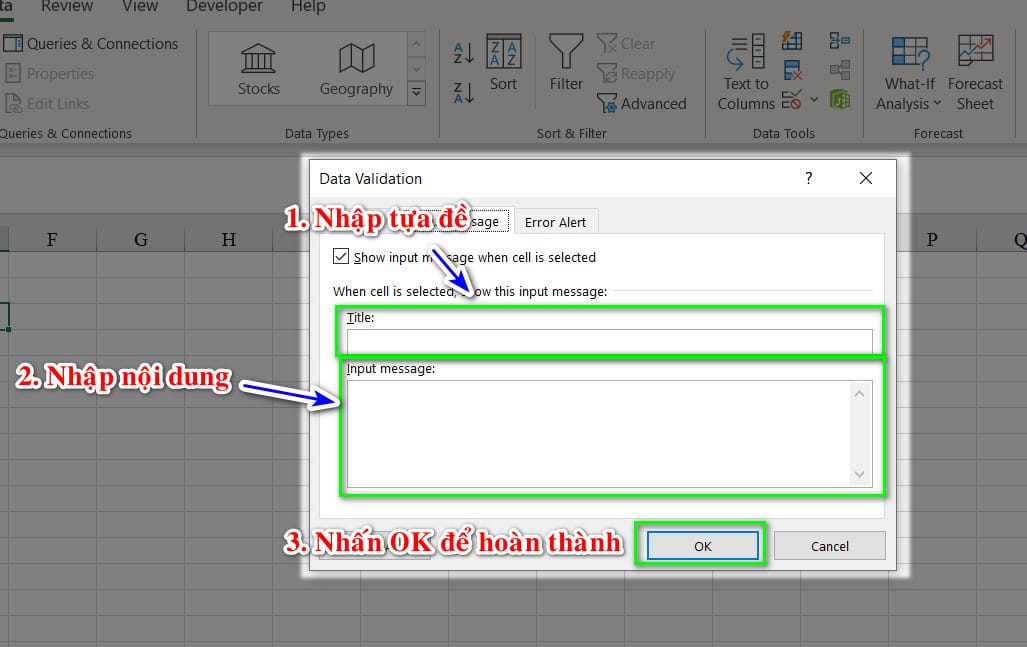
Task: Expand the Data Types gallery
Action: 417,93
